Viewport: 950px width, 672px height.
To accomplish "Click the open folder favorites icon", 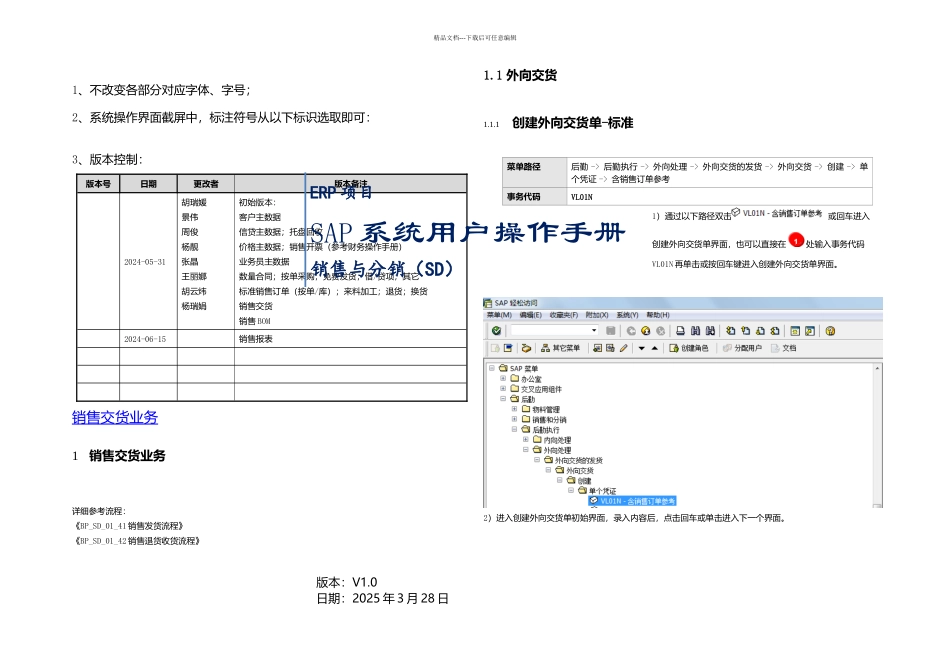I will pos(526,348).
